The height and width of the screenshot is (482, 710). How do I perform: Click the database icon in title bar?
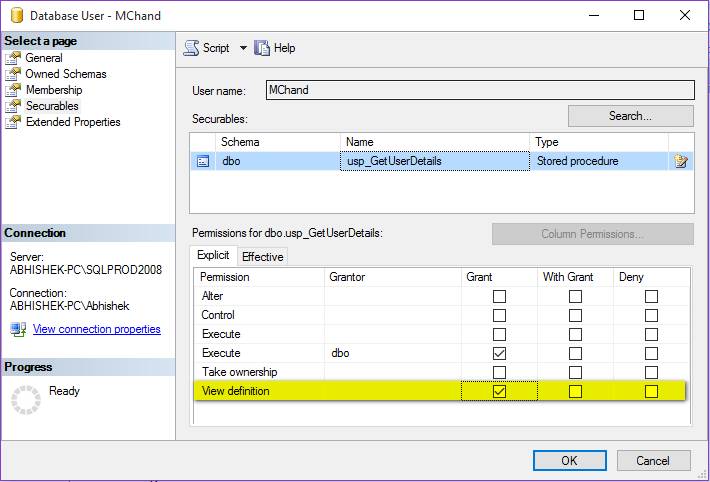(17, 15)
